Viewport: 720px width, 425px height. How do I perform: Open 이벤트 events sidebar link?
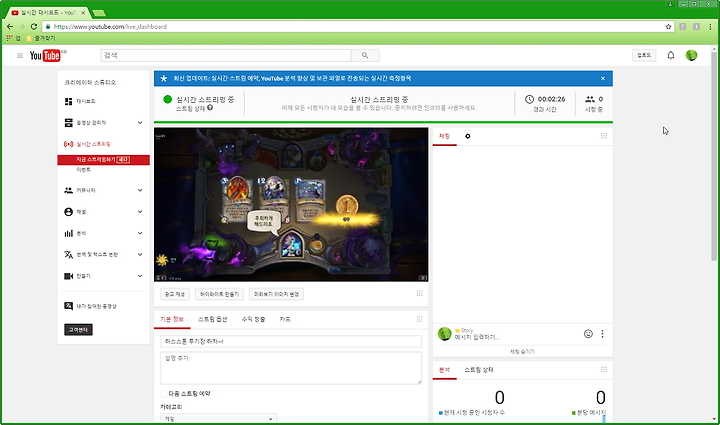pos(84,170)
